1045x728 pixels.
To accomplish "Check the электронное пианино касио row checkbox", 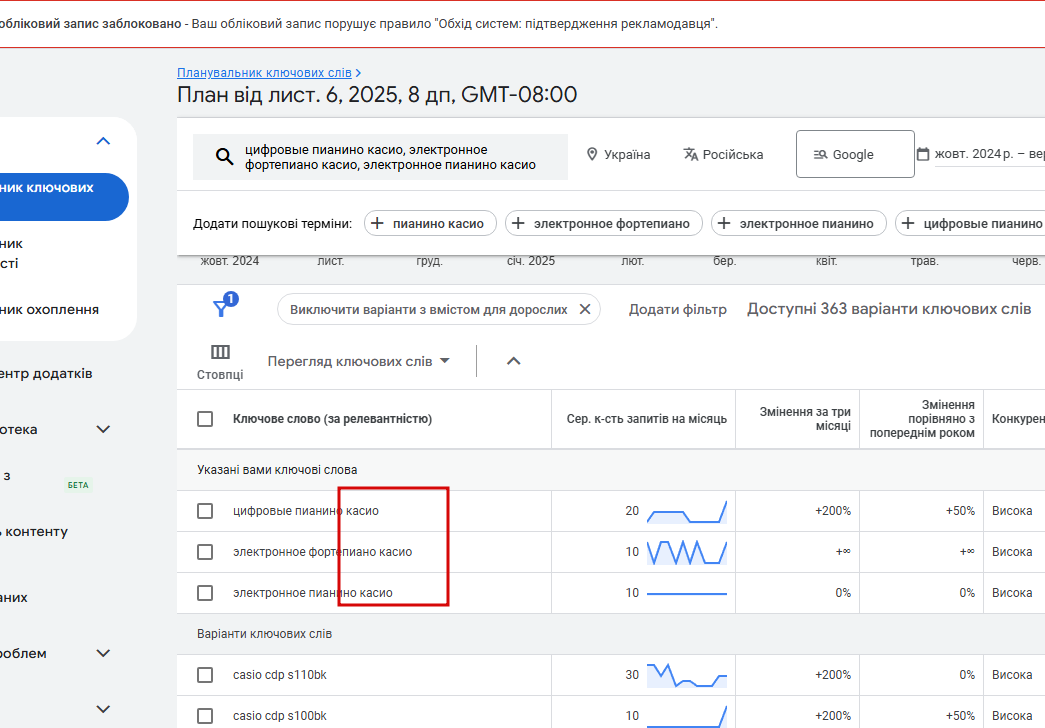I will pyautogui.click(x=205, y=593).
